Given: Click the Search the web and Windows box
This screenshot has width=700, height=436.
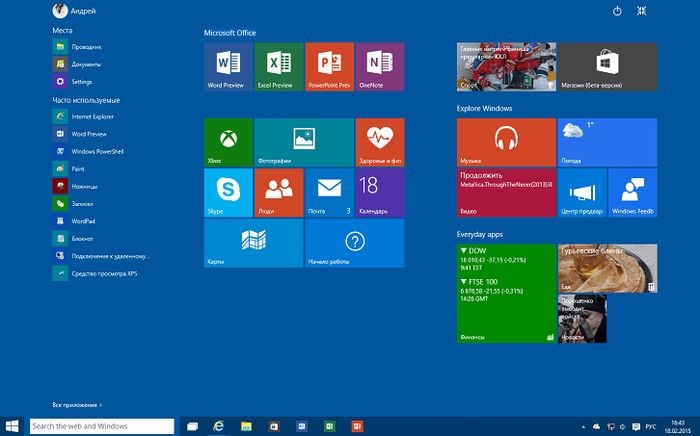Looking at the screenshot, I should click(102, 426).
